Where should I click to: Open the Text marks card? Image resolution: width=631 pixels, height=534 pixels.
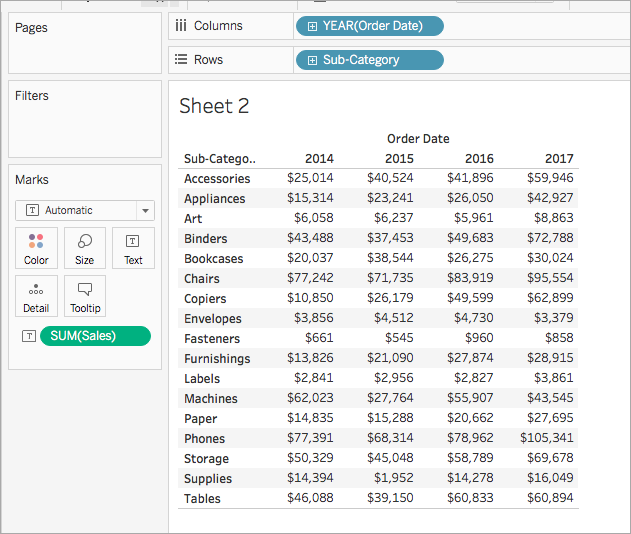[133, 248]
